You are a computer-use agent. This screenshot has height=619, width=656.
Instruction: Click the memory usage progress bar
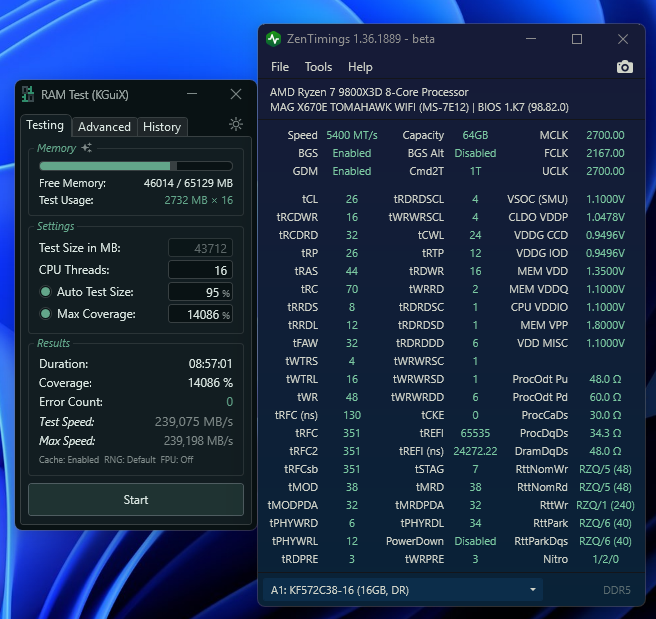pyautogui.click(x=136, y=166)
